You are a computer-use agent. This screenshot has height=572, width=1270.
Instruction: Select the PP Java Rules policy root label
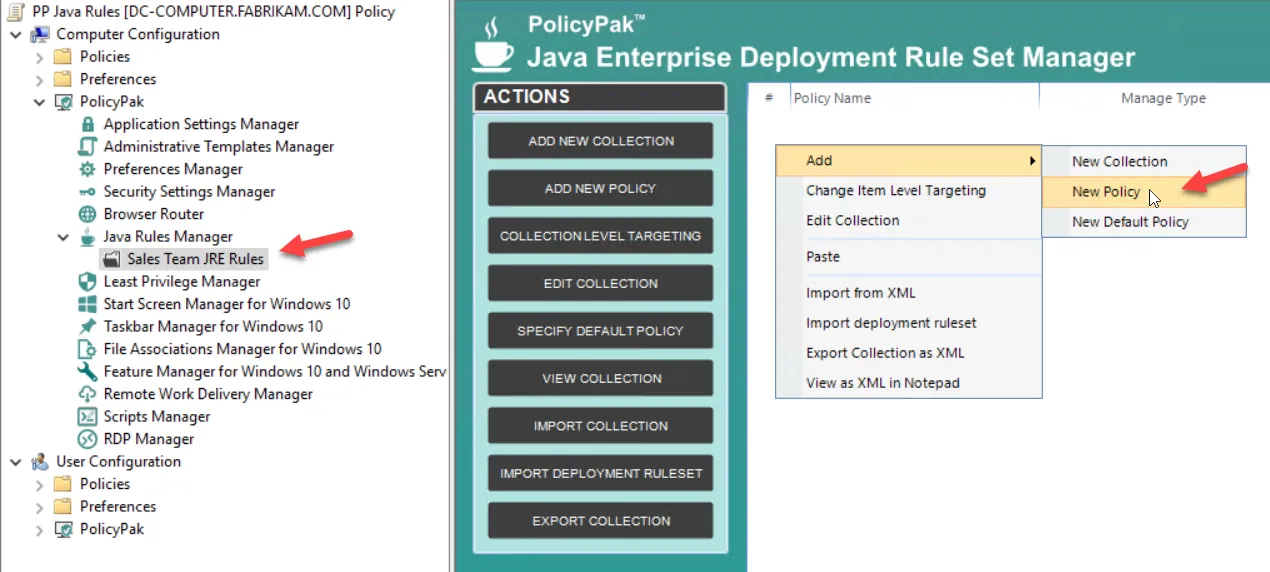point(214,12)
